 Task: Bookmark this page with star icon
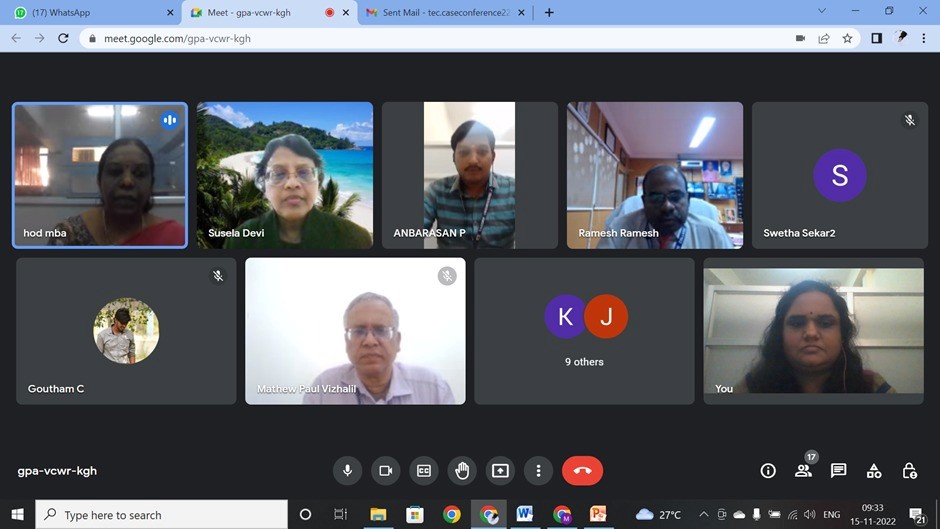click(847, 38)
